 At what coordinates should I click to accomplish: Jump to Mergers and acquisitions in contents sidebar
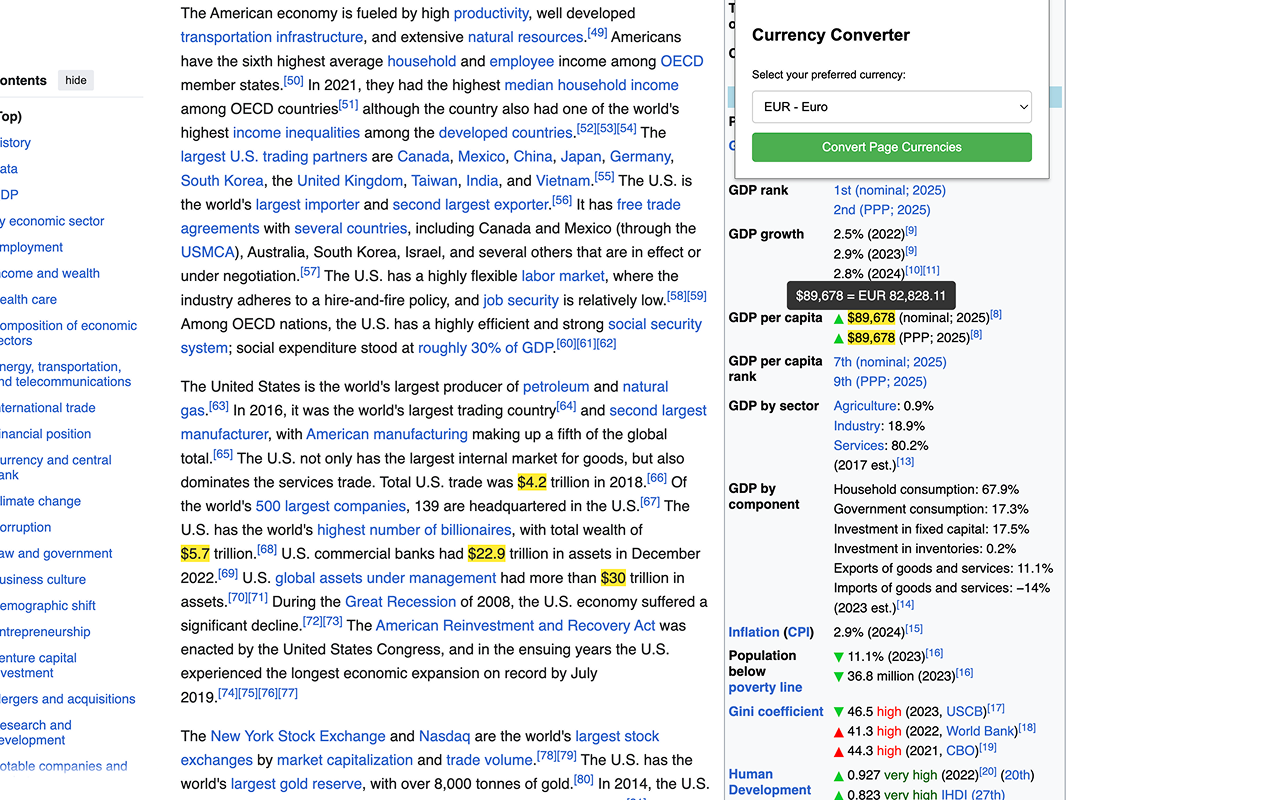coord(67,699)
